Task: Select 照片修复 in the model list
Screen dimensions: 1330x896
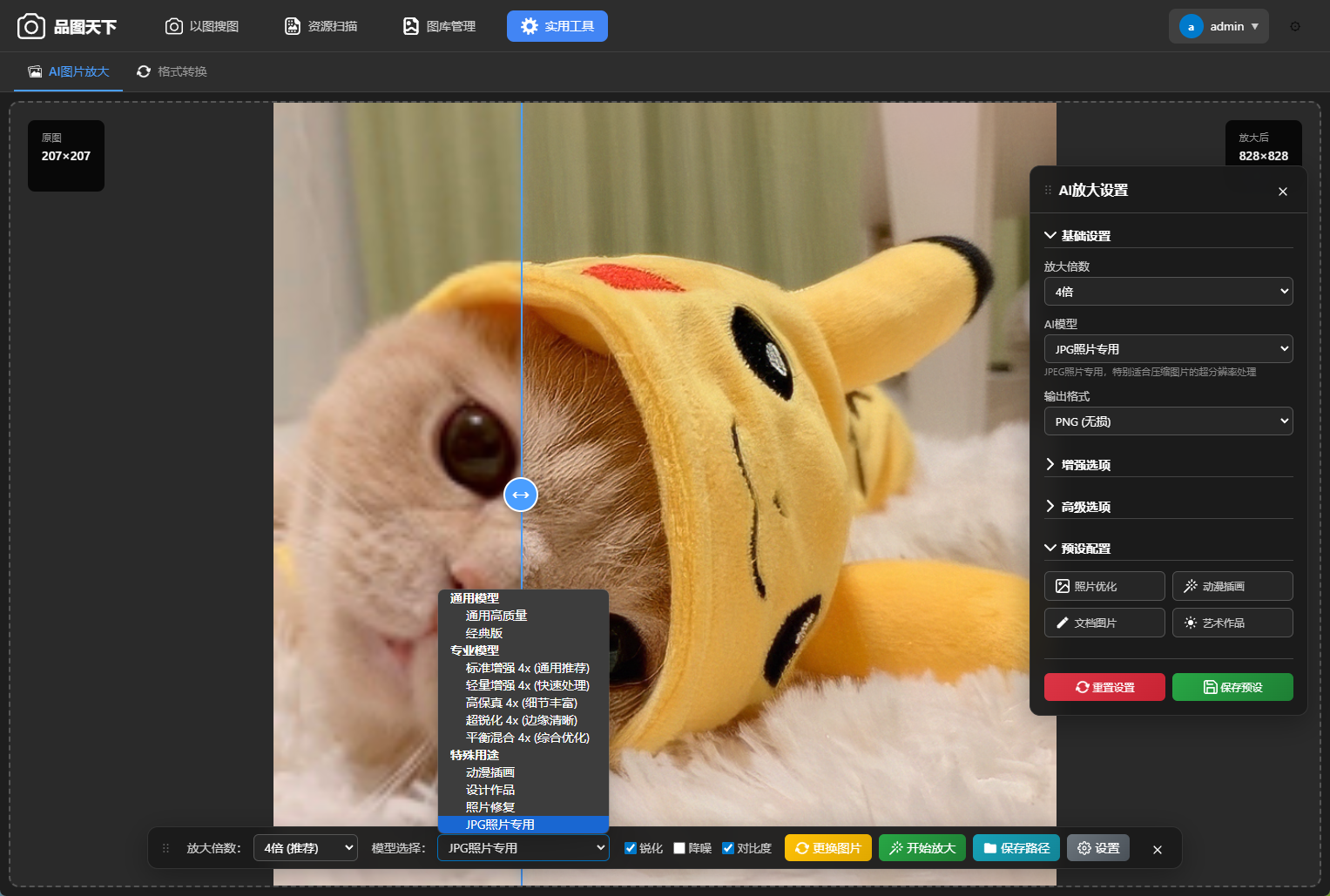Action: [x=490, y=807]
